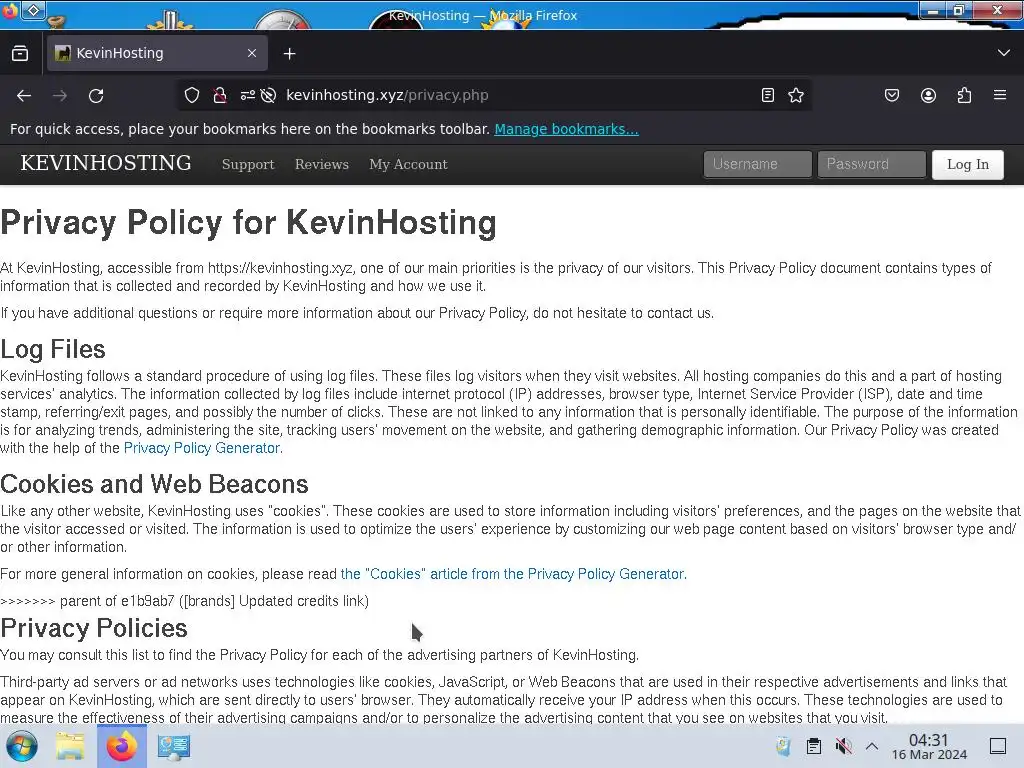Click the Firefox taskbar icon
1024x768 pixels.
[122, 746]
